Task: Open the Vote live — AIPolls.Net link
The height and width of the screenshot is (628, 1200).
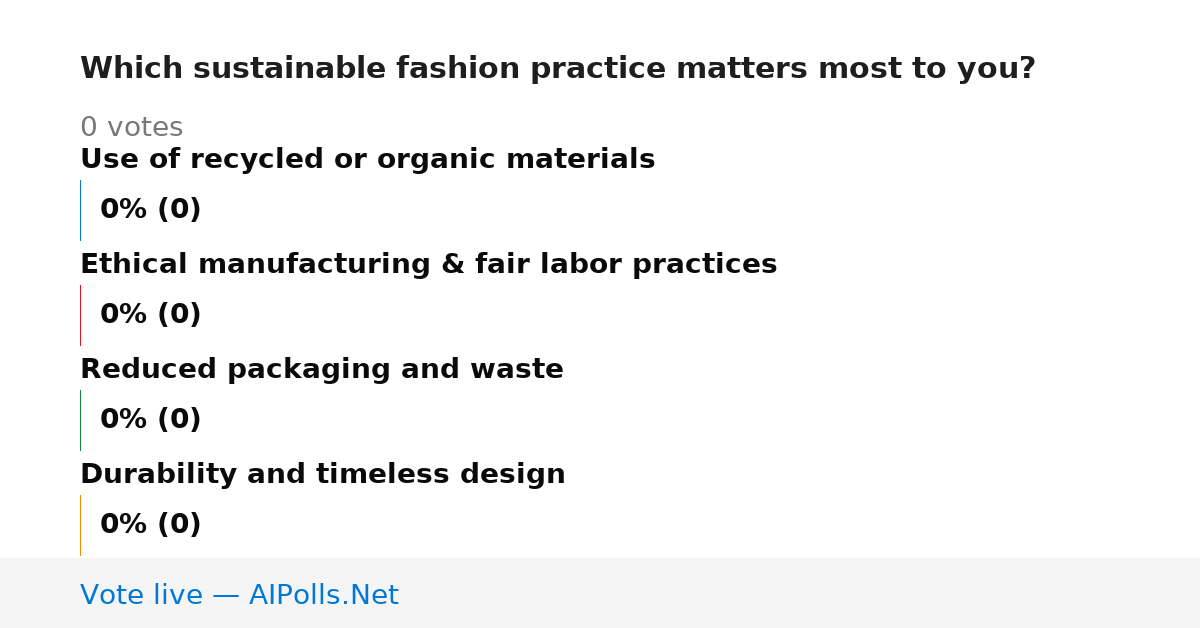Action: (239, 595)
